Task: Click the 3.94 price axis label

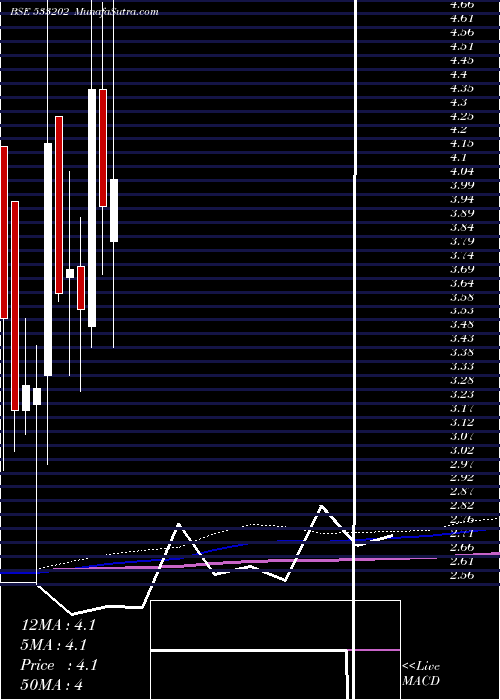Action: pyautogui.click(x=462, y=199)
